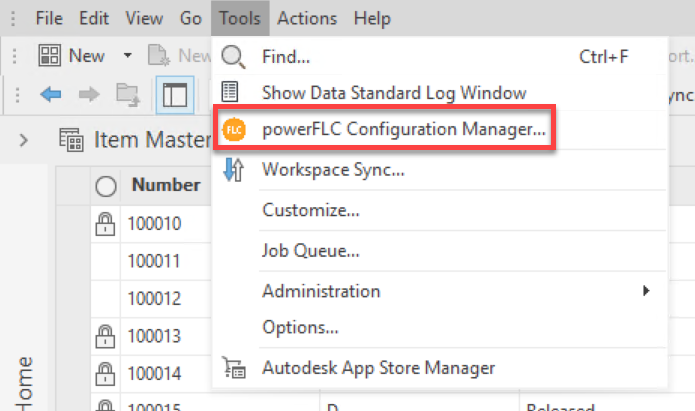Click the Find magnifying glass icon
Screen dimensions: 695x411
point(232,56)
